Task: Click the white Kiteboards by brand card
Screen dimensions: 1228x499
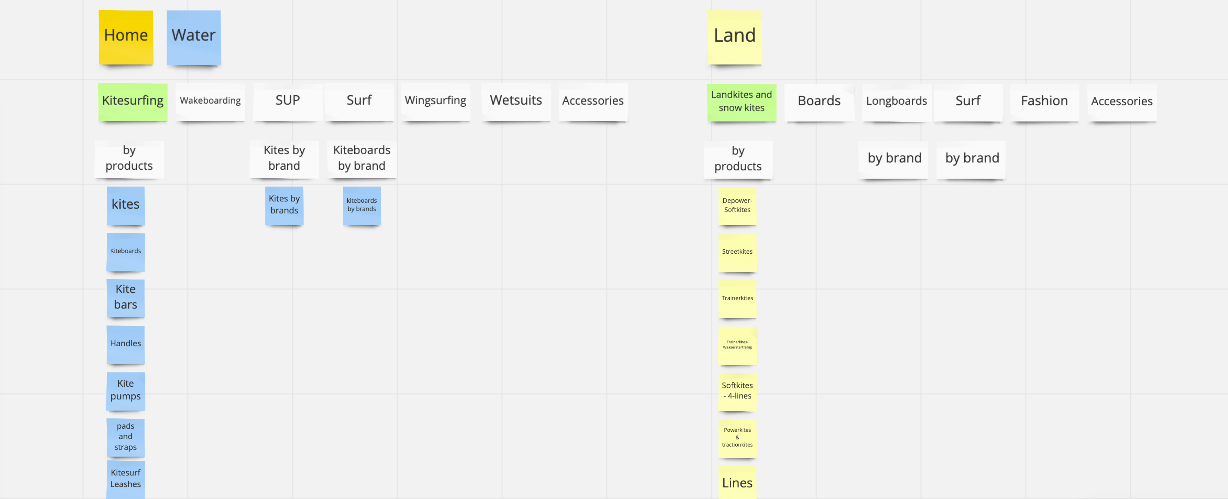Action: point(362,158)
